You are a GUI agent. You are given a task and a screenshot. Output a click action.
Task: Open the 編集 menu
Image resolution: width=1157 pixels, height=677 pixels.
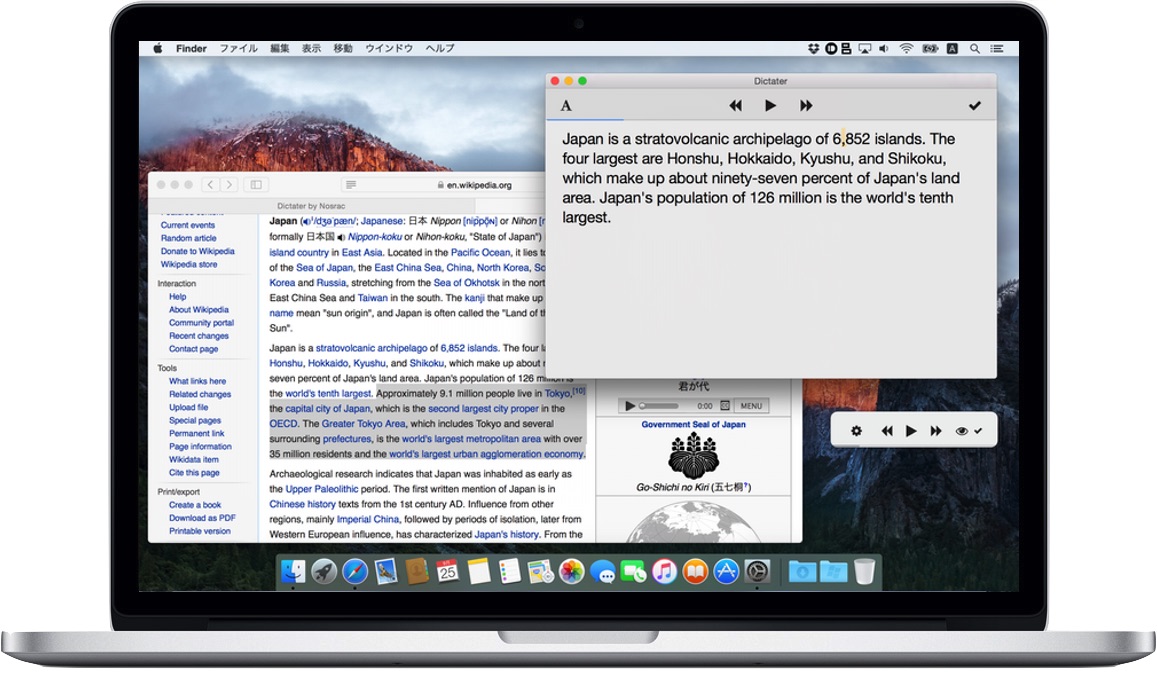click(x=280, y=48)
